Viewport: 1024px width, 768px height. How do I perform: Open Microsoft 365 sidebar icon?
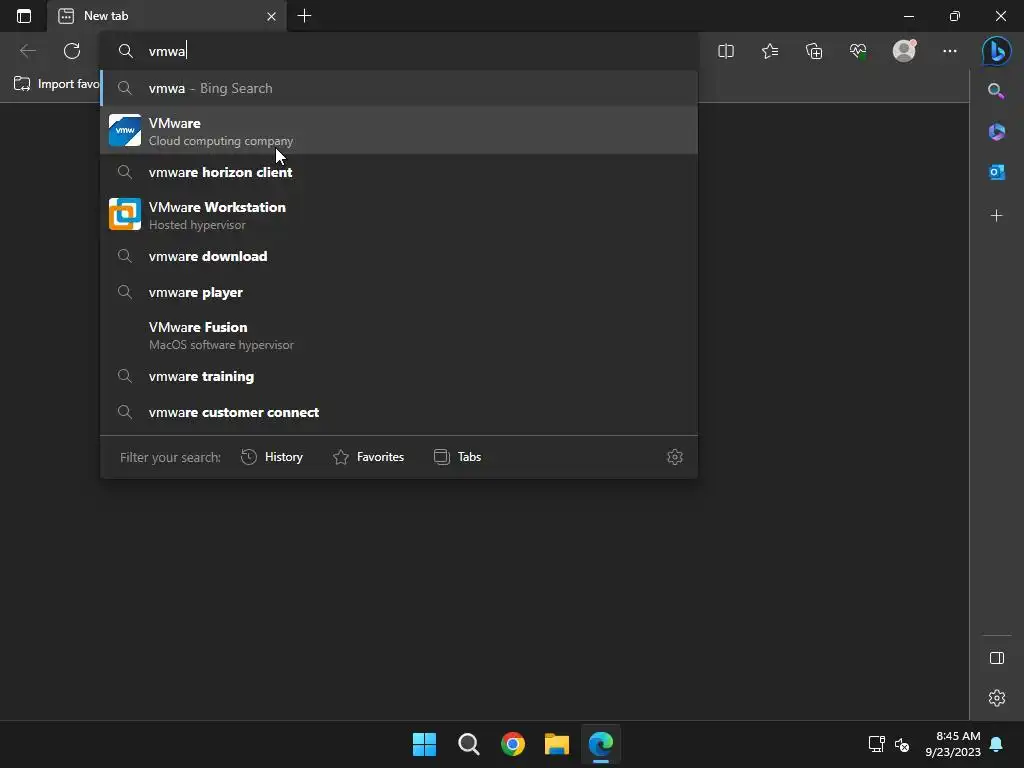[997, 131]
